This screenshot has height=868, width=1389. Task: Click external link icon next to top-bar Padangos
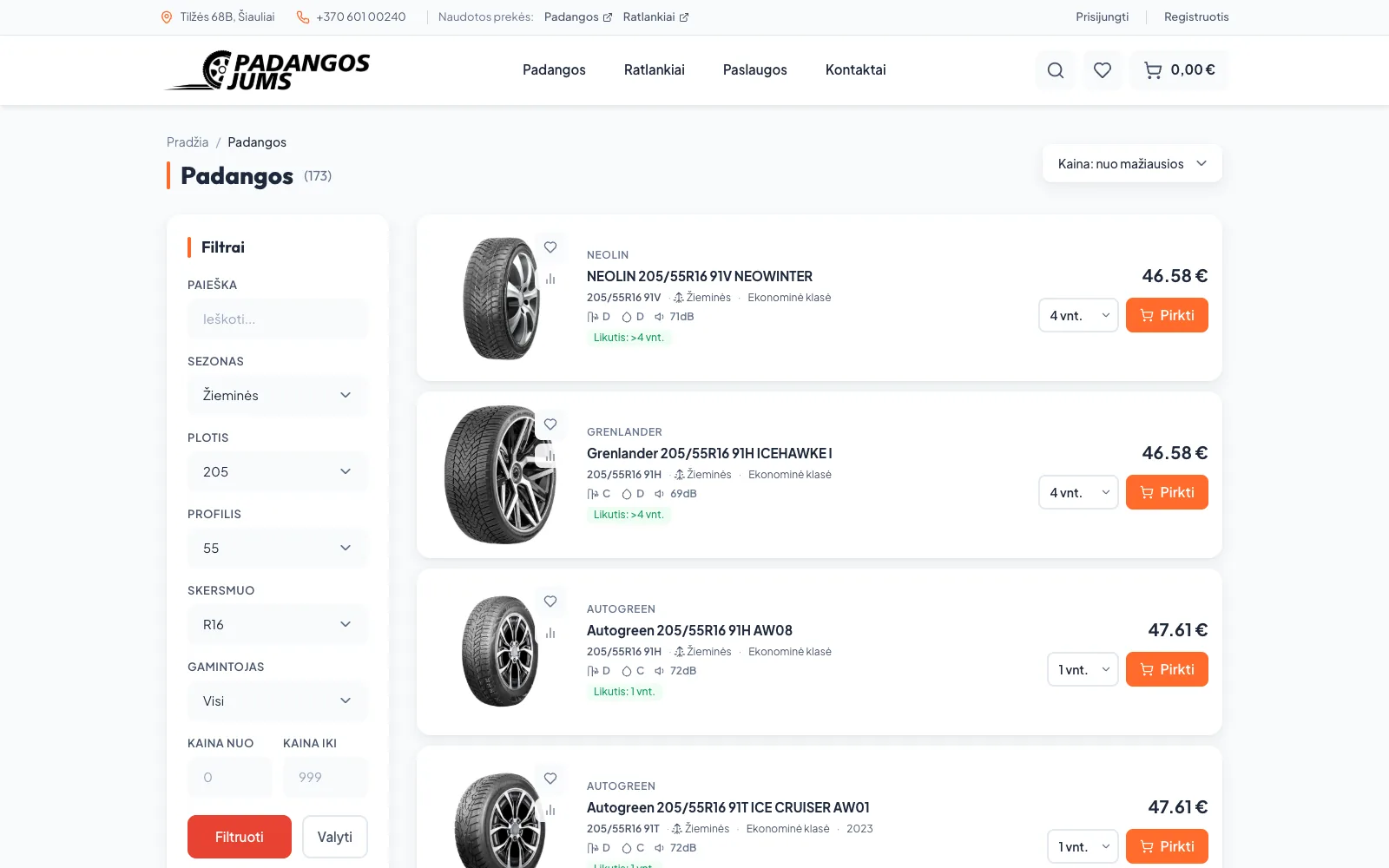(608, 17)
